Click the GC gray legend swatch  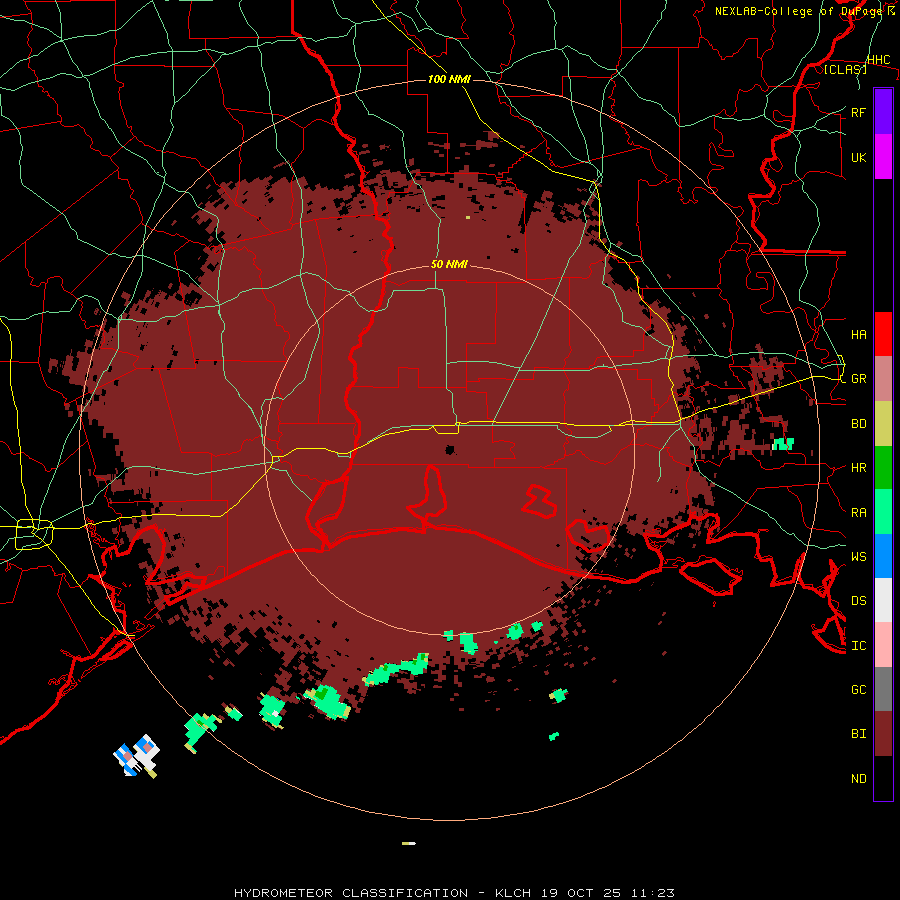pos(883,689)
